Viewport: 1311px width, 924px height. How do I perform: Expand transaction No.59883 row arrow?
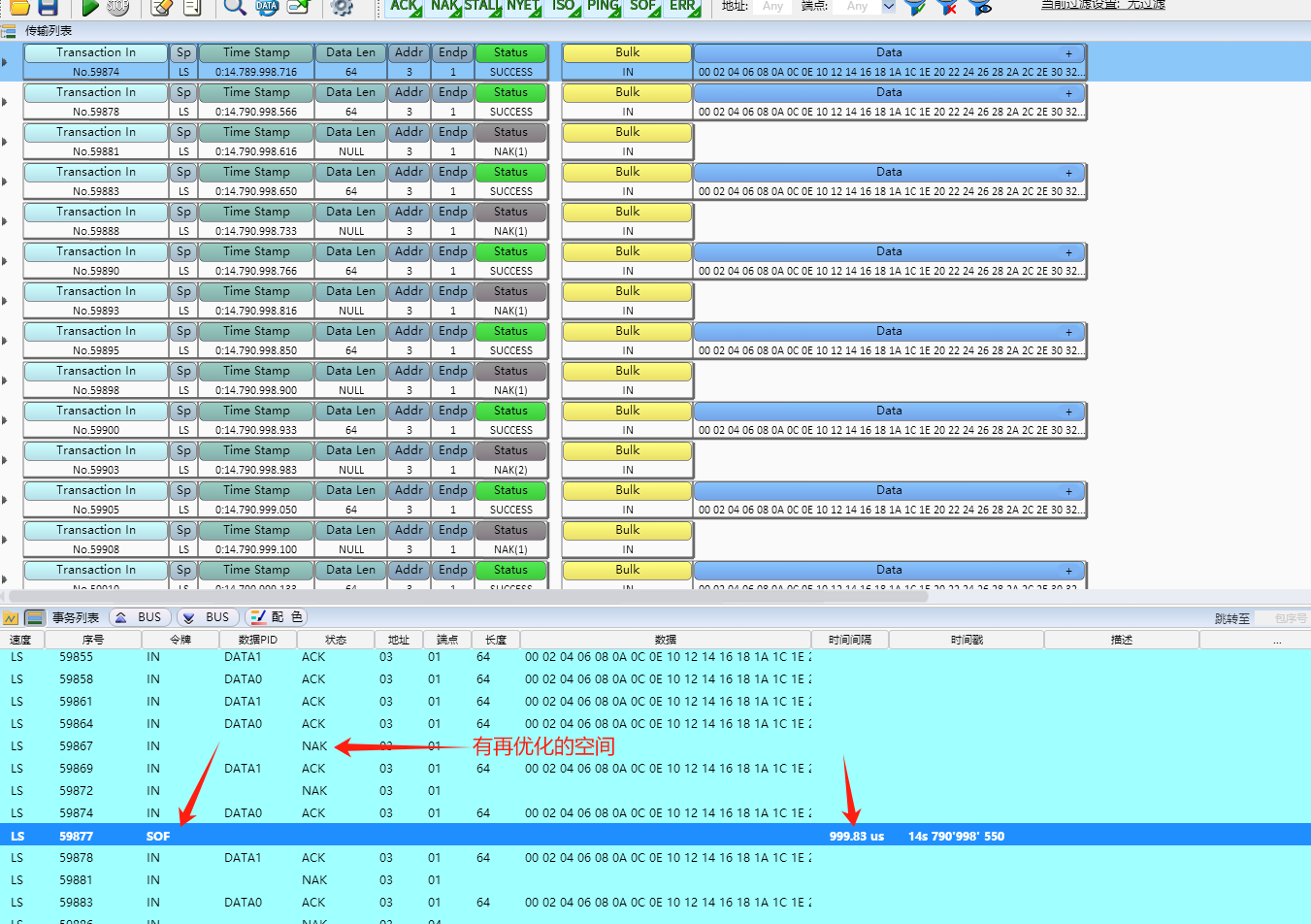(5, 181)
